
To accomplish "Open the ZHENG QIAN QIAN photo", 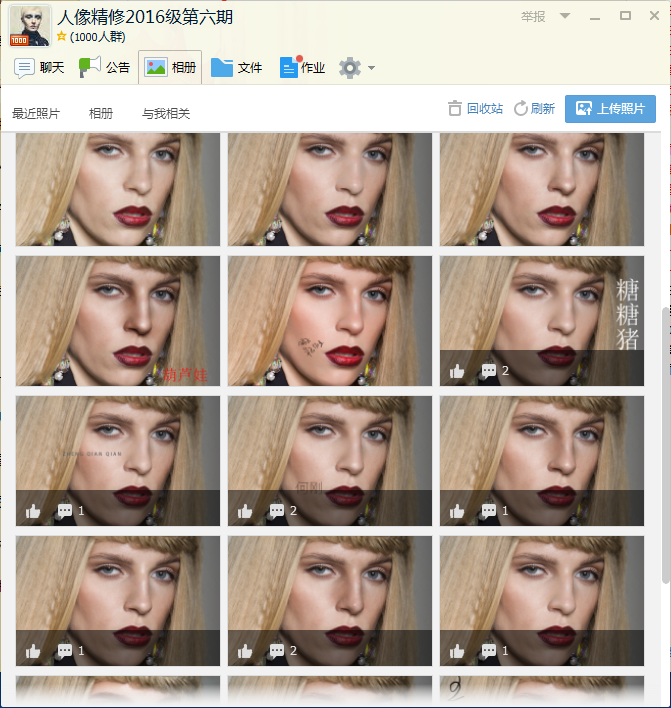I will pos(118,461).
